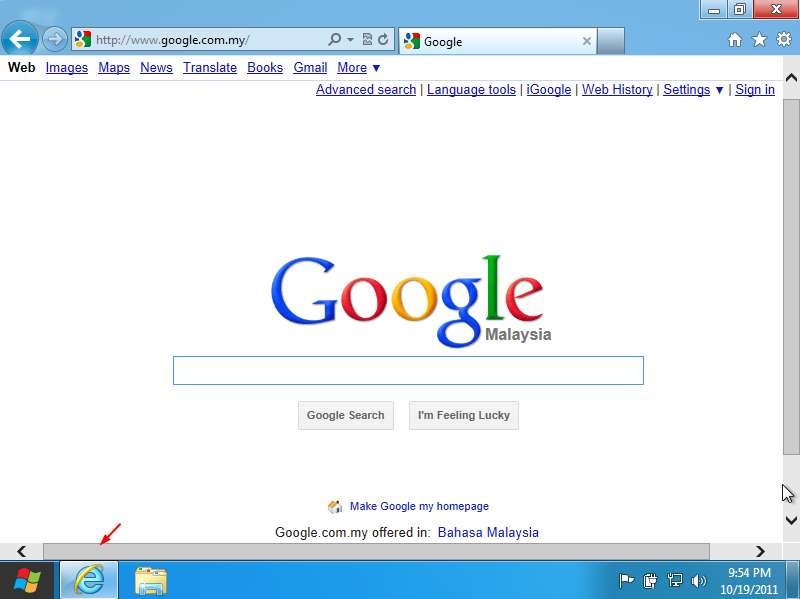Viewport: 800px width, 599px height.
Task: Open Windows Explorer folder taskbar icon
Action: [x=151, y=581]
